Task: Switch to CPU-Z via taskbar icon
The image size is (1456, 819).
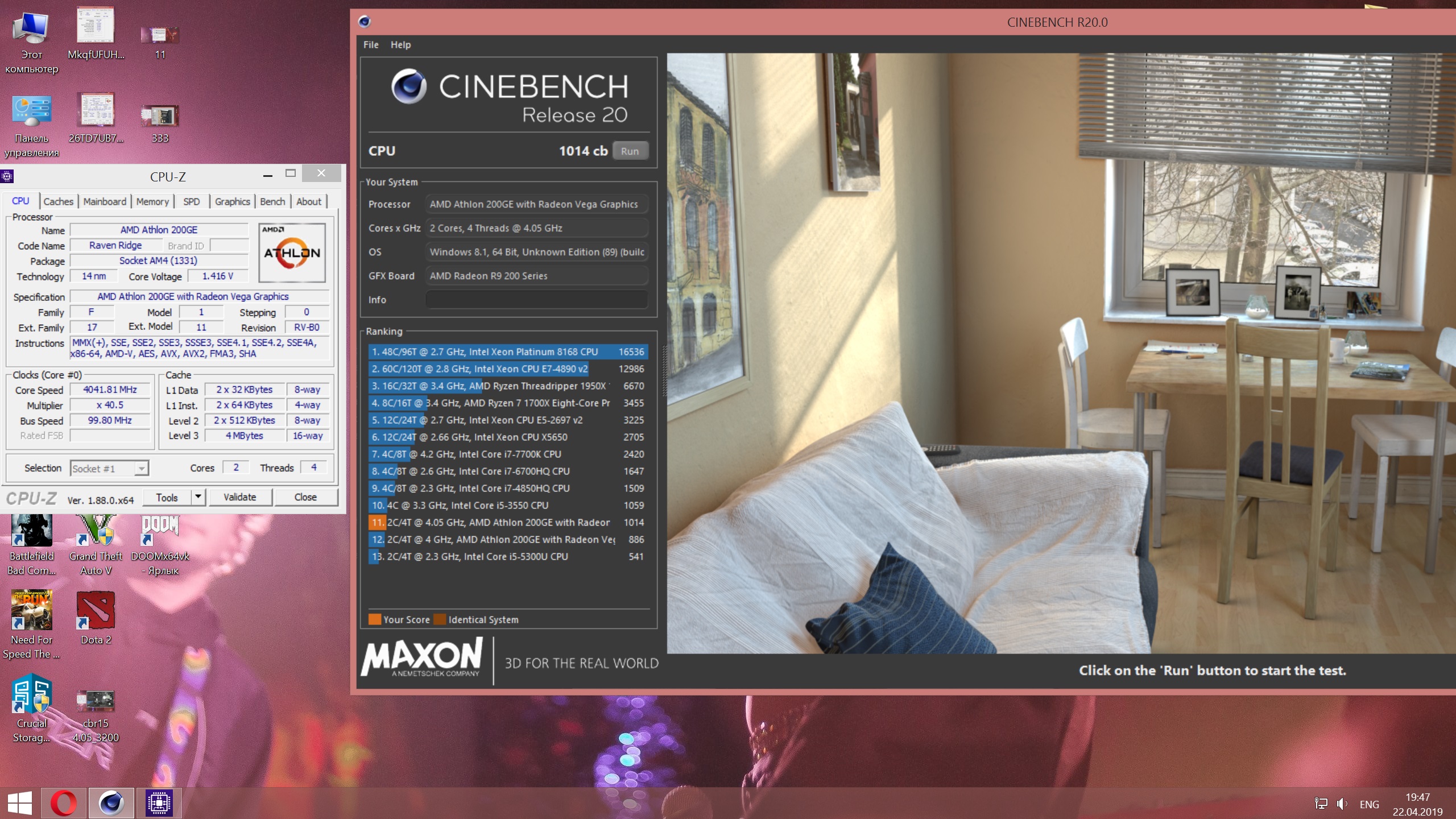Action: [159, 803]
